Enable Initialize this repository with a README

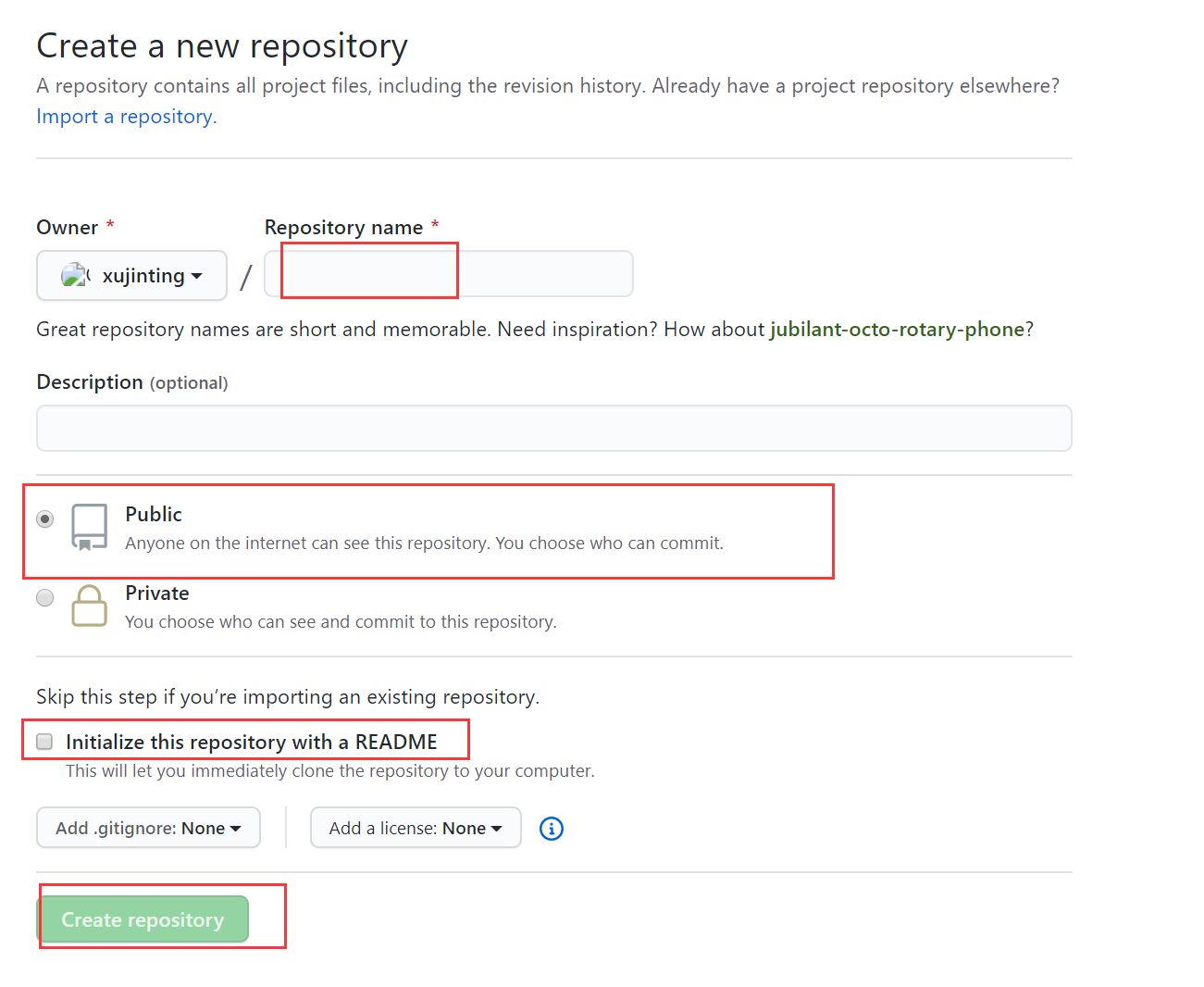click(44, 742)
